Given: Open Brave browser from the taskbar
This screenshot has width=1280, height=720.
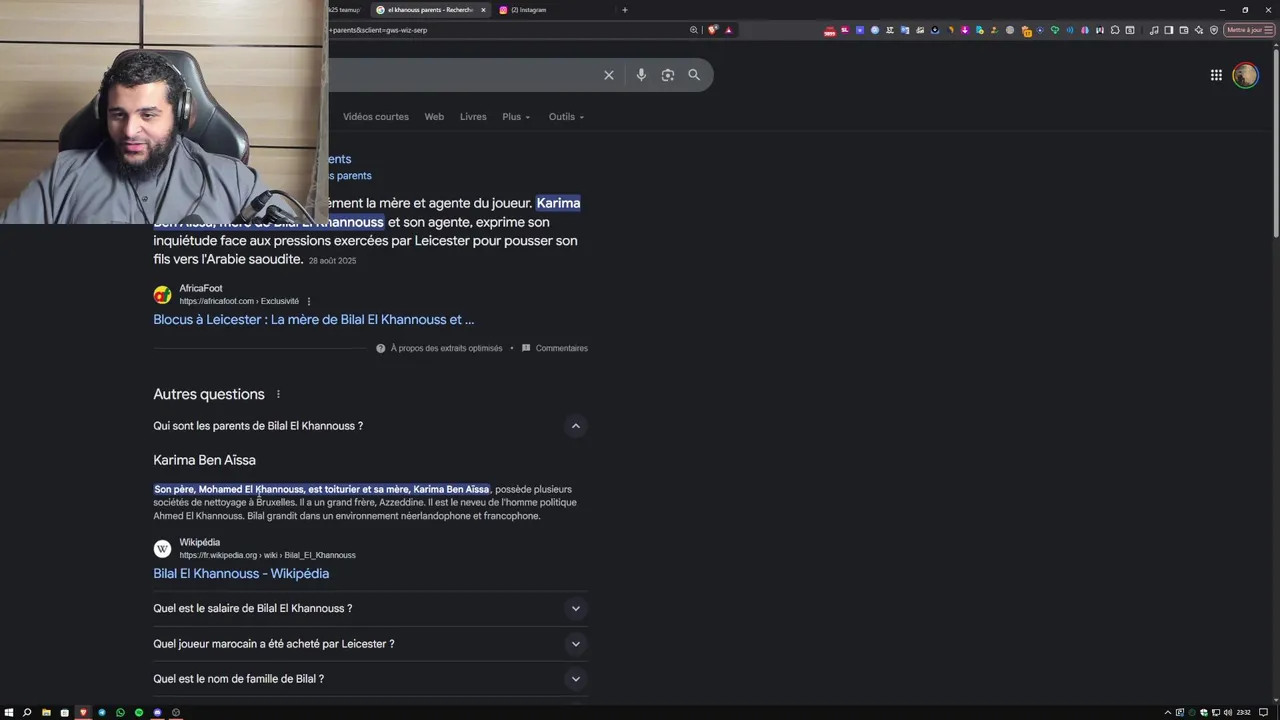Looking at the screenshot, I should [83, 712].
